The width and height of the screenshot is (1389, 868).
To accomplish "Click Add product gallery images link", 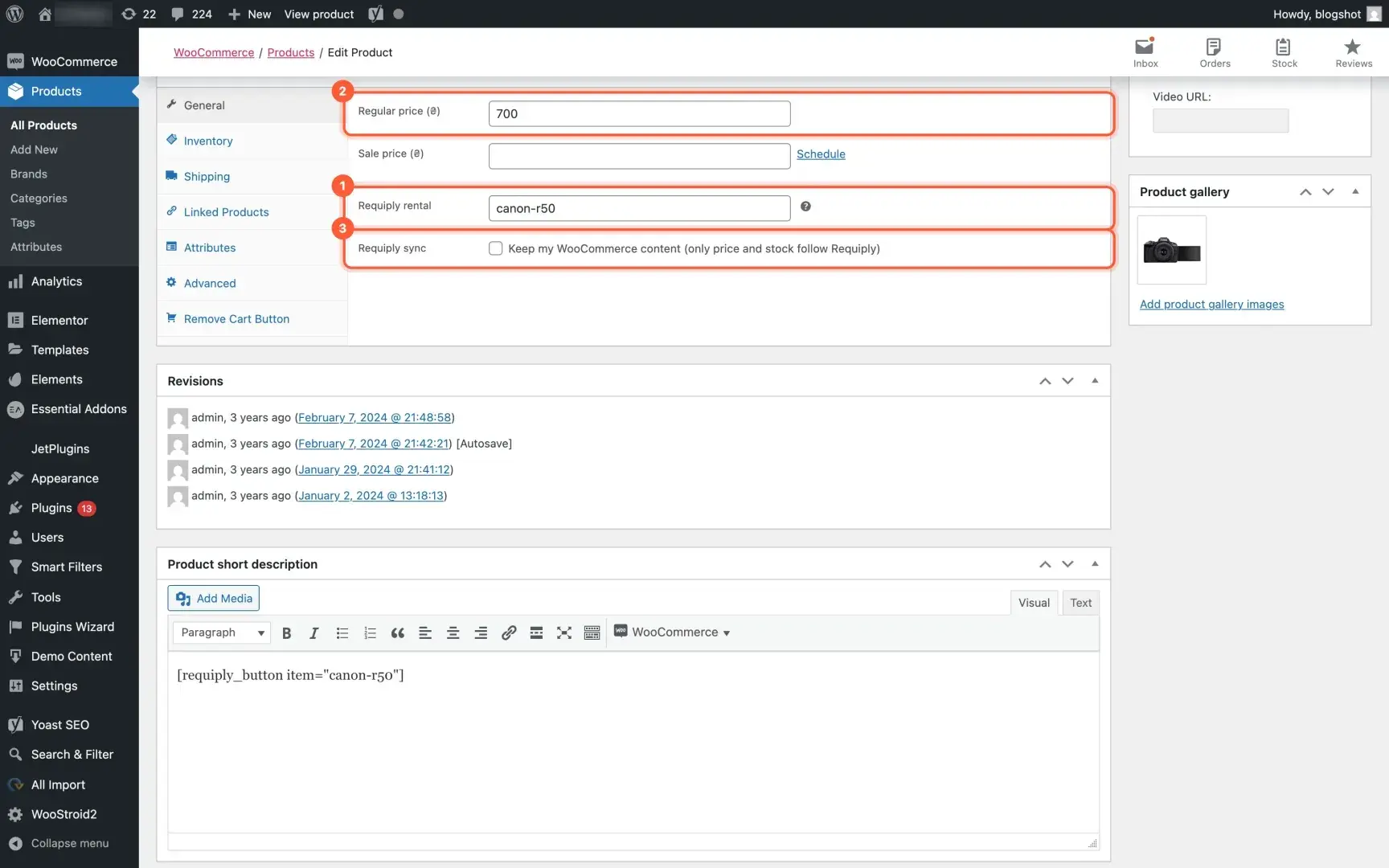I will pos(1211,304).
